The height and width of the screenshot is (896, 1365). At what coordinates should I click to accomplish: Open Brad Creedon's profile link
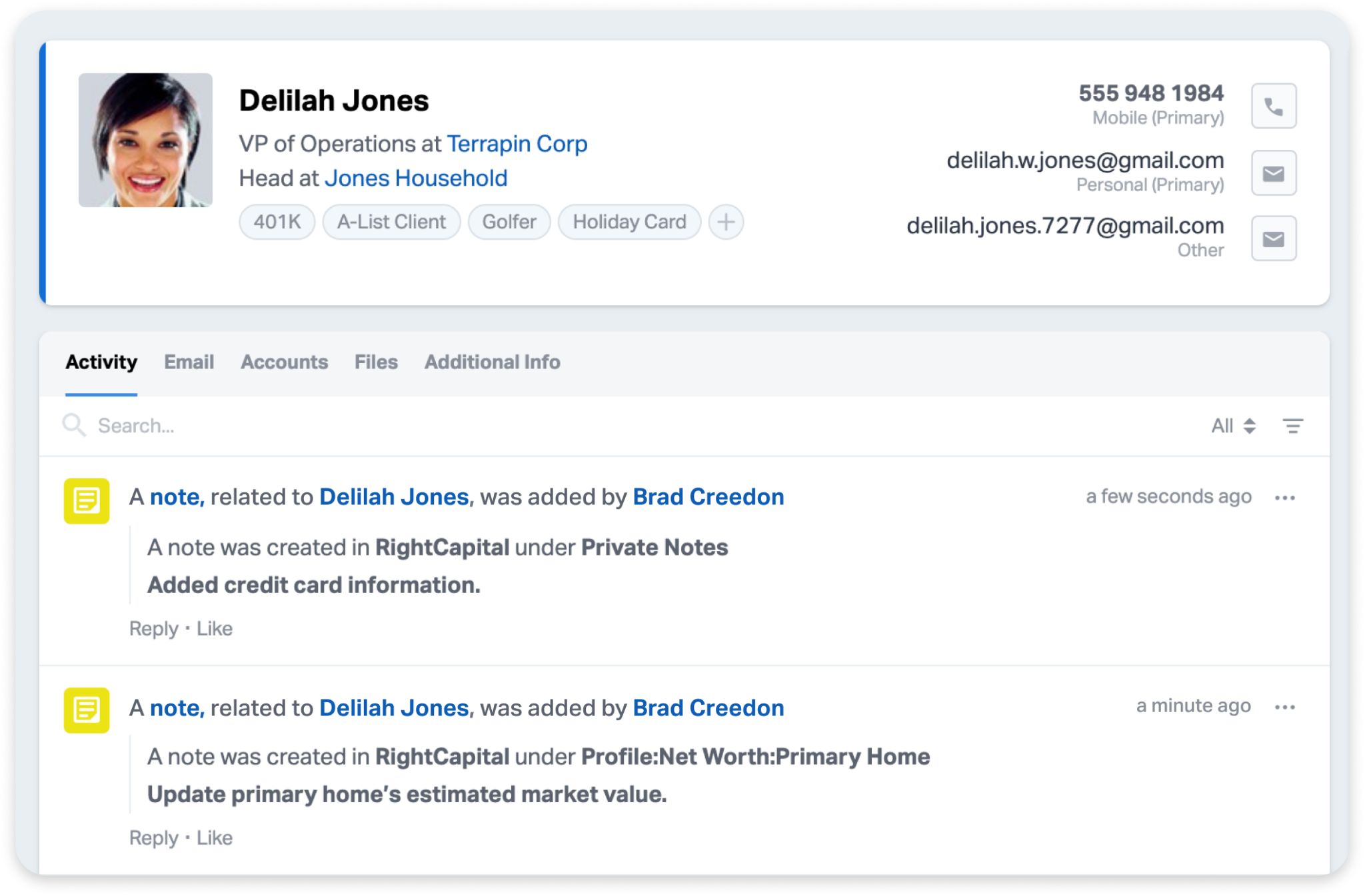click(x=708, y=496)
